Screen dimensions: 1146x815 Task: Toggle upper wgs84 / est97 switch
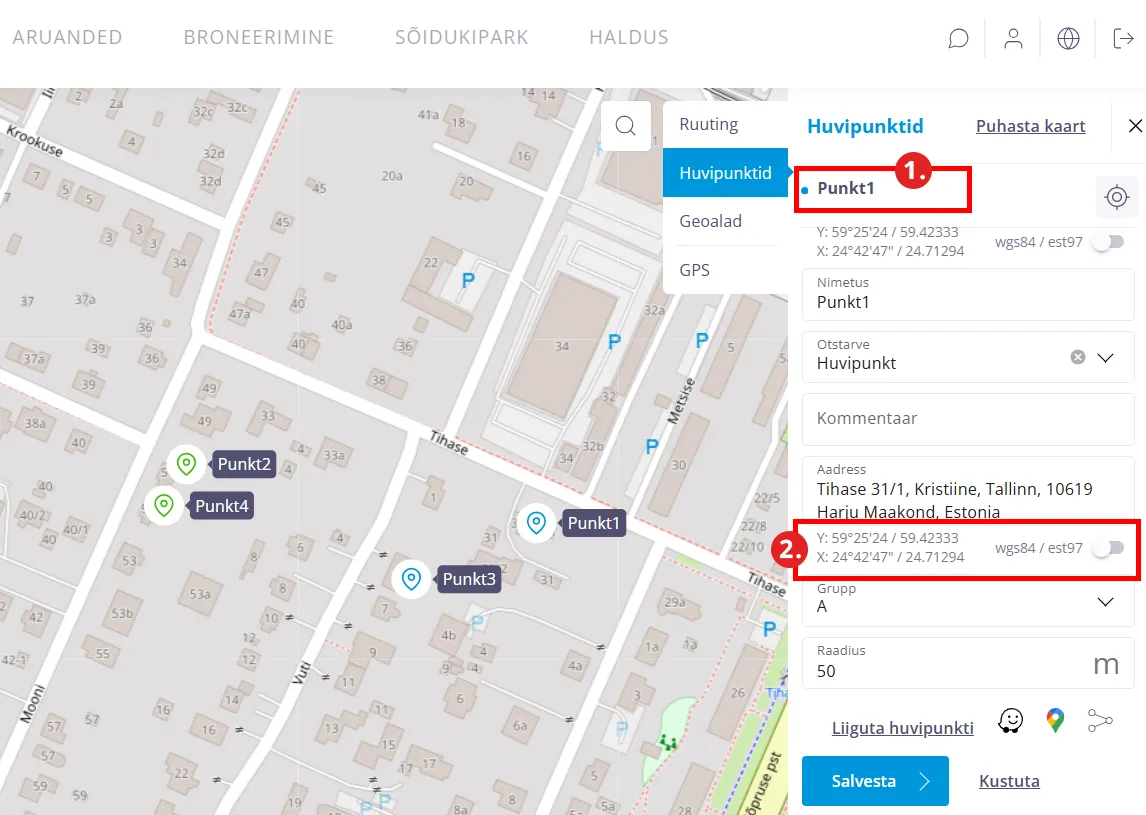tap(1108, 242)
